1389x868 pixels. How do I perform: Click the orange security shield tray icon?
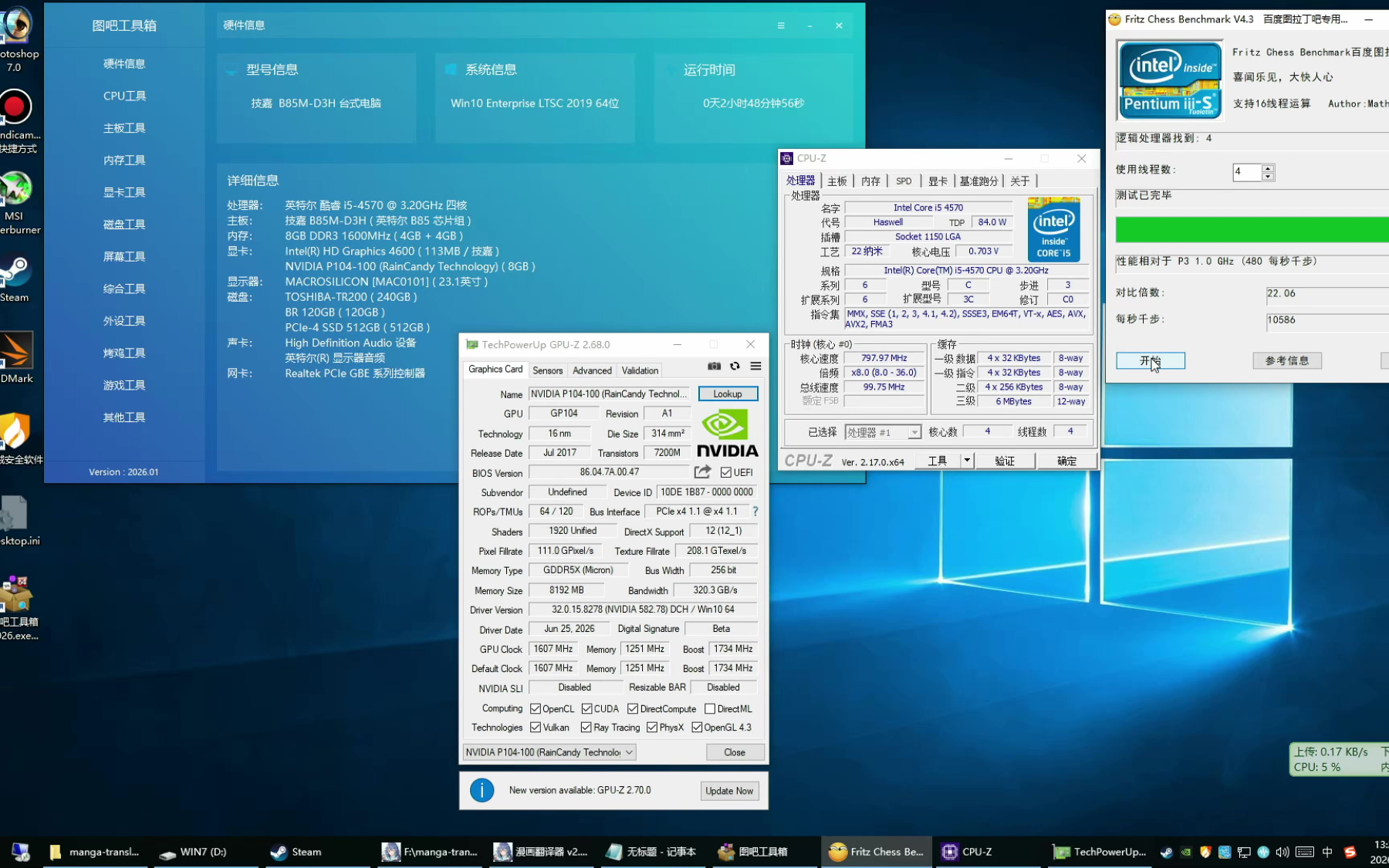tap(1205, 852)
